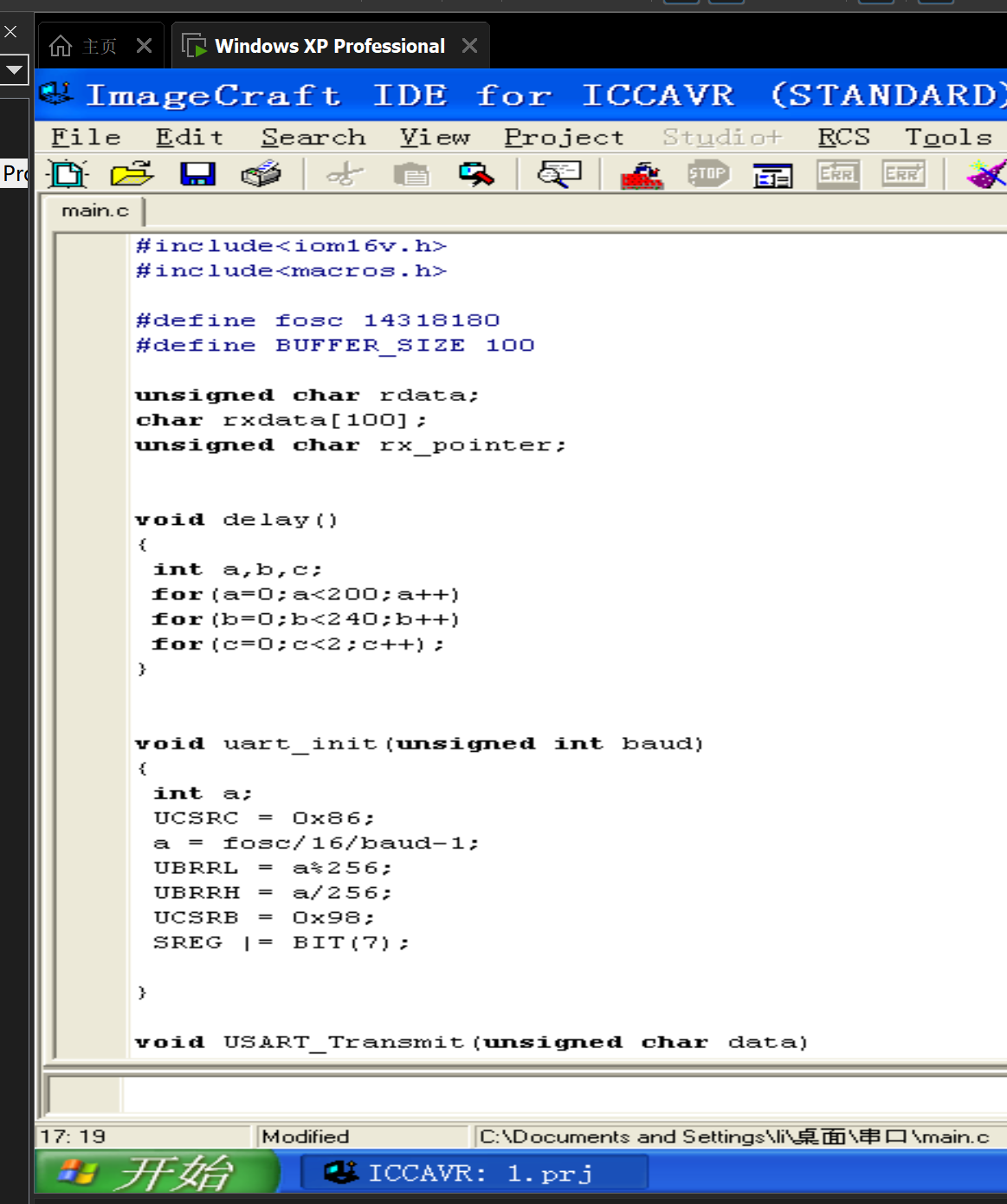Open the project options window icon
The width and height of the screenshot is (1007, 1204).
[x=772, y=176]
